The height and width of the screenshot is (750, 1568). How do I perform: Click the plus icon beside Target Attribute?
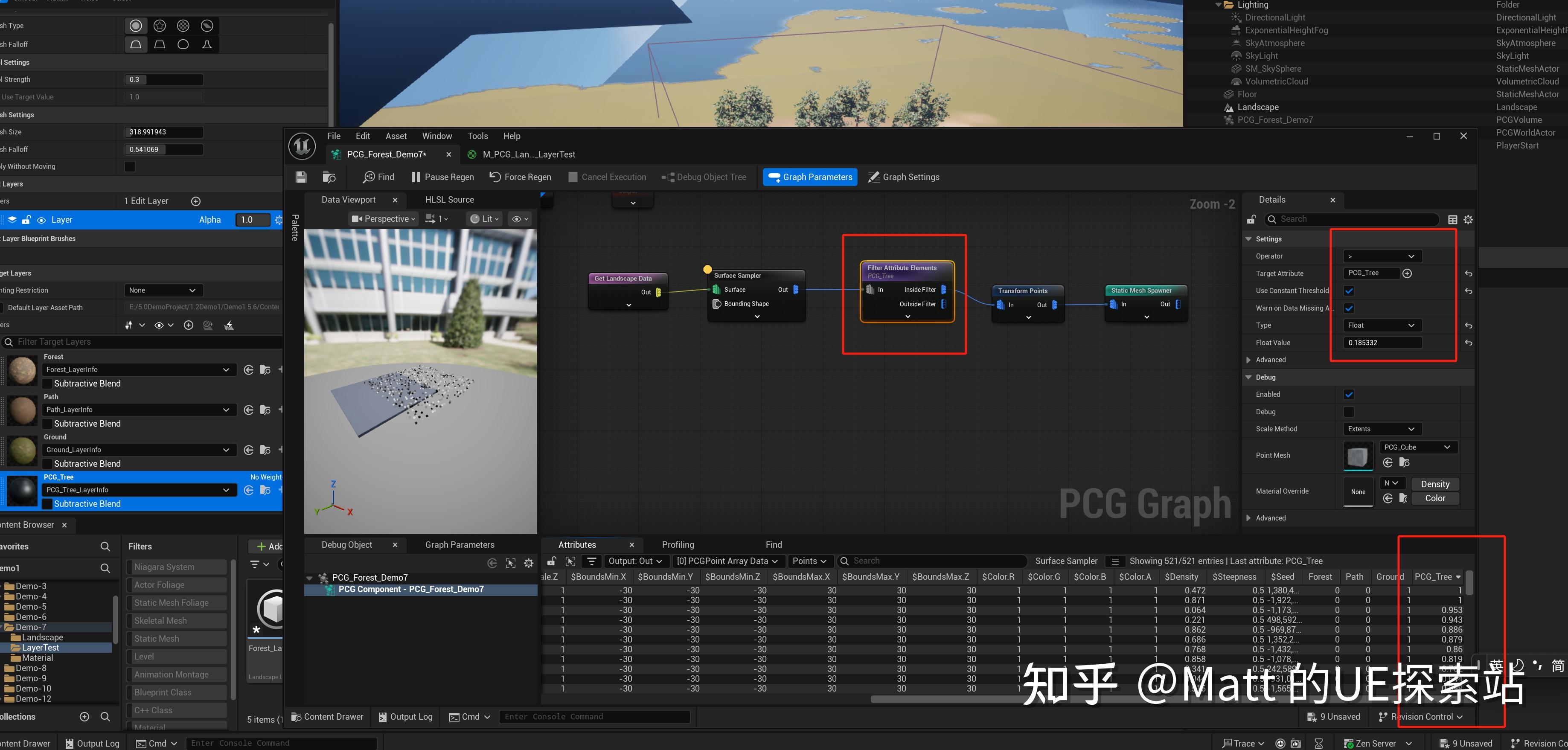tap(1407, 273)
